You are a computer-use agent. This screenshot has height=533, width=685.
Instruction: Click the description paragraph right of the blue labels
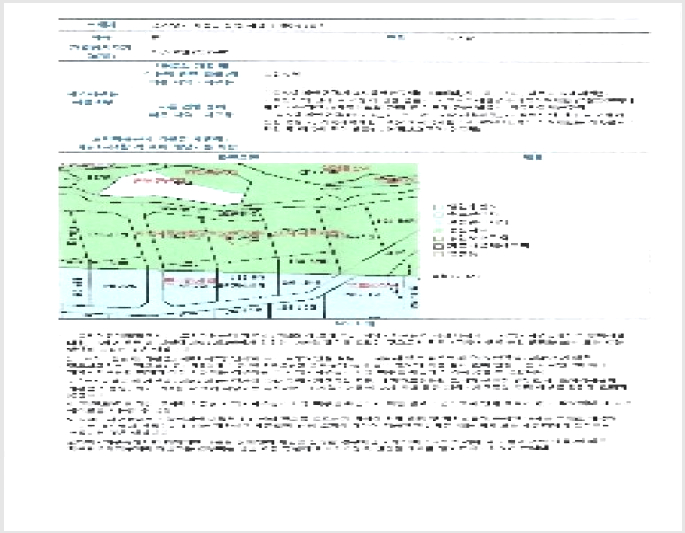tap(449, 111)
